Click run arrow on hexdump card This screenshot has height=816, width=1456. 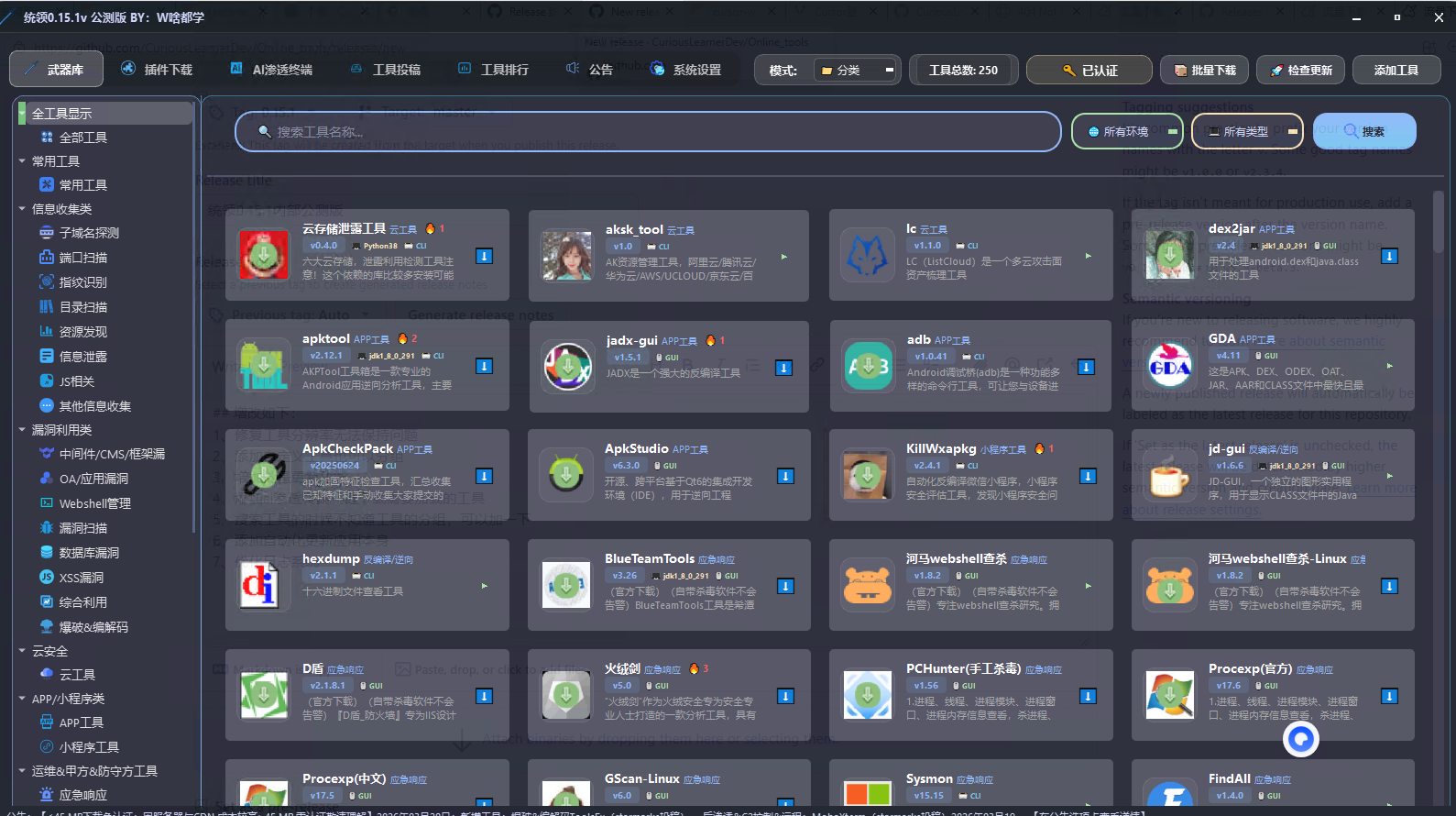tap(485, 586)
